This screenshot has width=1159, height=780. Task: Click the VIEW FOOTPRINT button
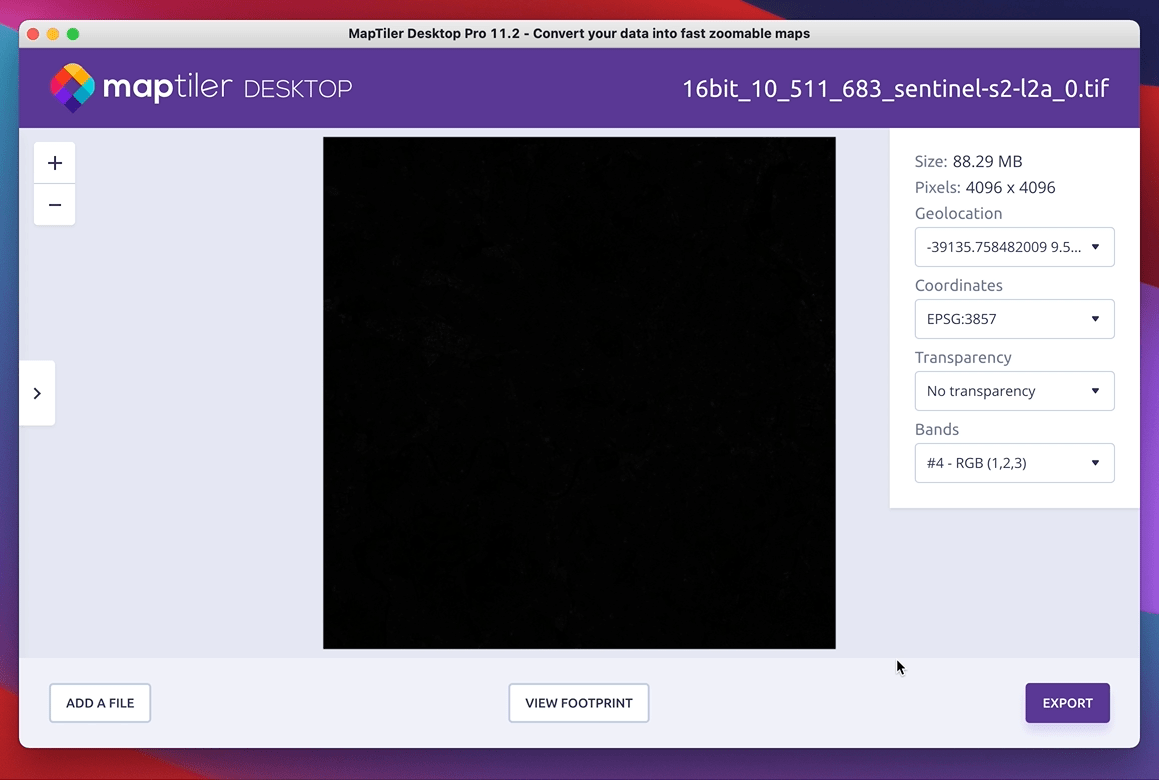point(579,703)
